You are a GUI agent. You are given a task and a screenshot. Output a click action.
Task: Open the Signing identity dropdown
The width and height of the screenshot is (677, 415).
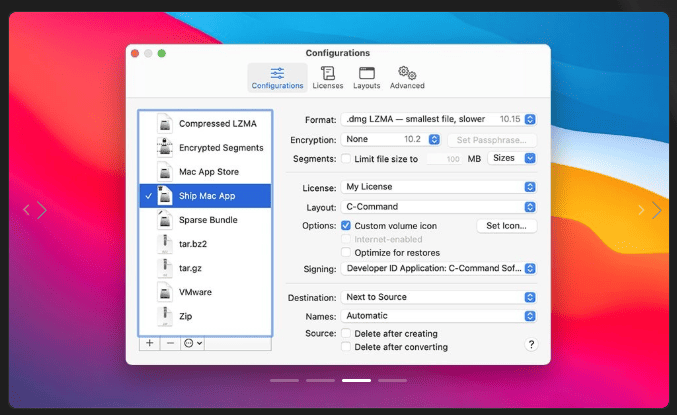coord(438,268)
